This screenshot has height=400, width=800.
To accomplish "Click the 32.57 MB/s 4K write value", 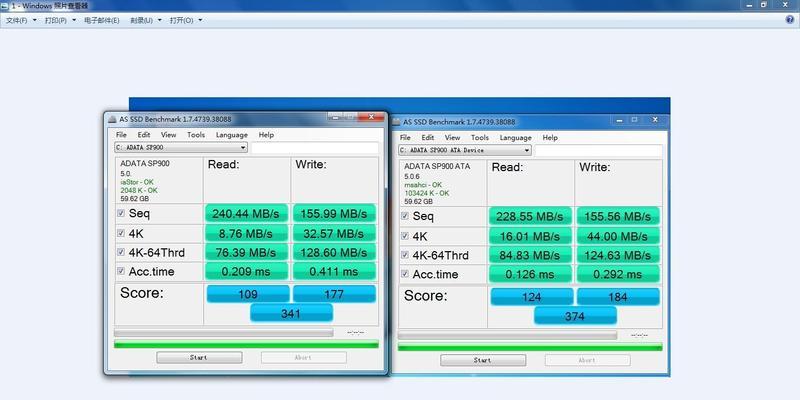I will coord(334,233).
